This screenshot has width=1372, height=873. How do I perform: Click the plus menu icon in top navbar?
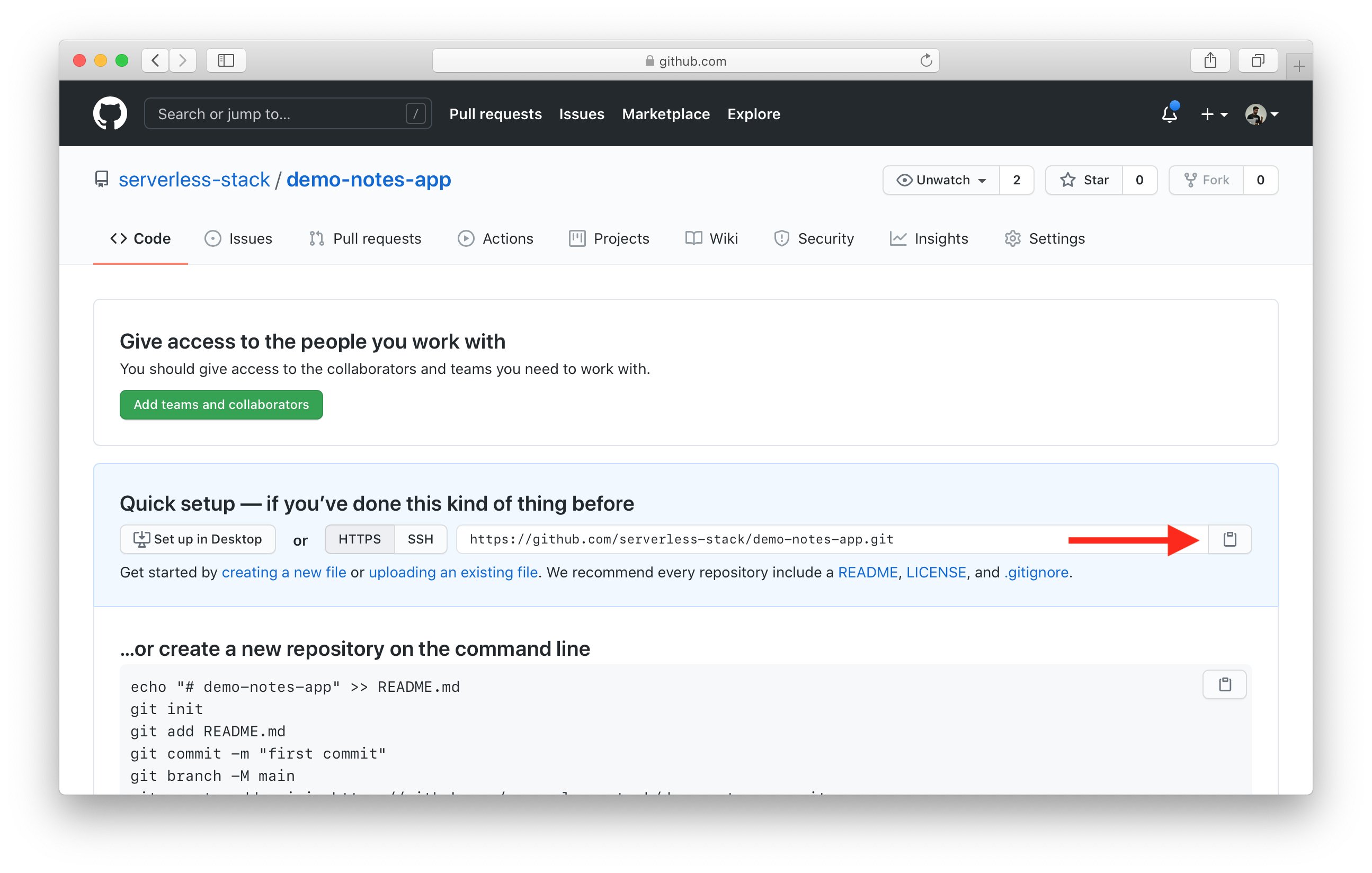pos(1210,113)
